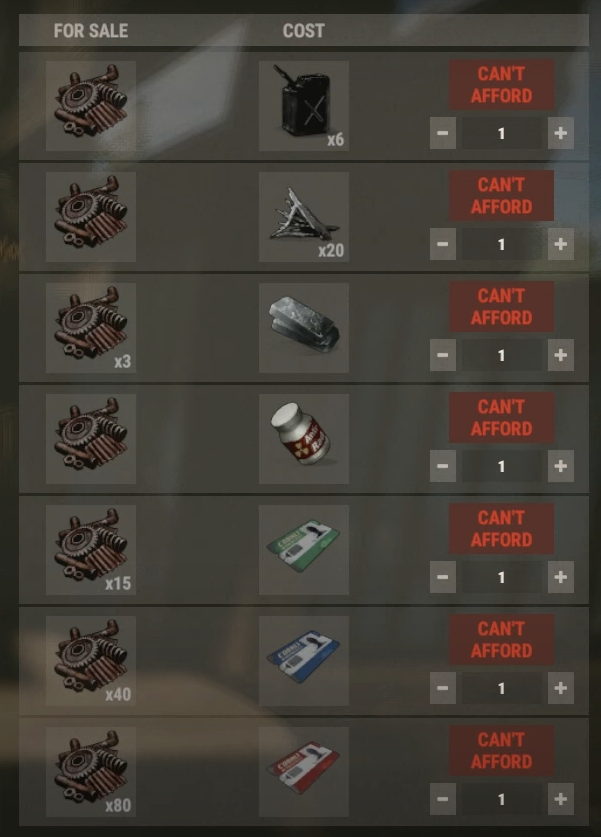Click the FOR SALE column header

point(91,31)
